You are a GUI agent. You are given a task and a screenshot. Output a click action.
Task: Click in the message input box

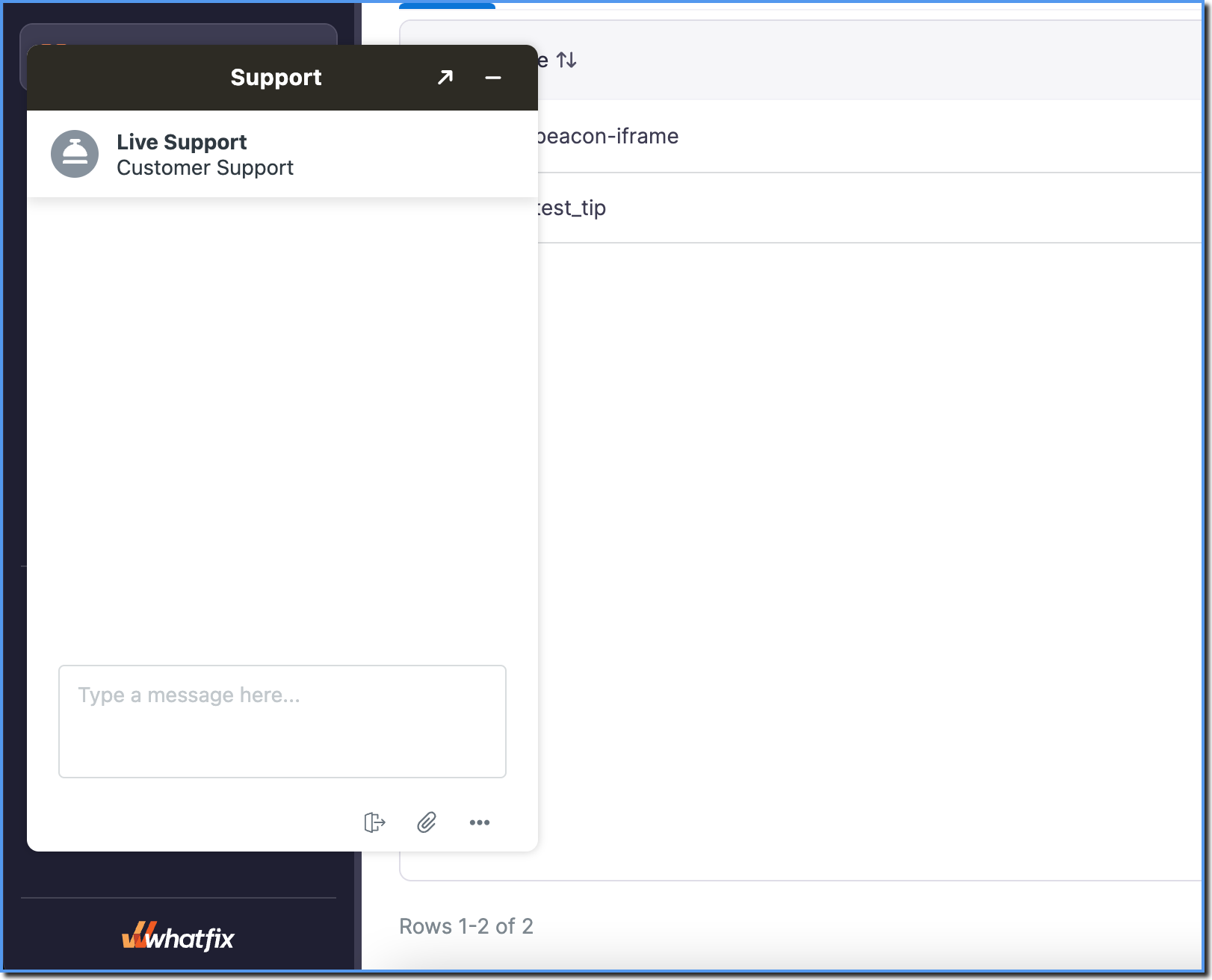click(282, 722)
